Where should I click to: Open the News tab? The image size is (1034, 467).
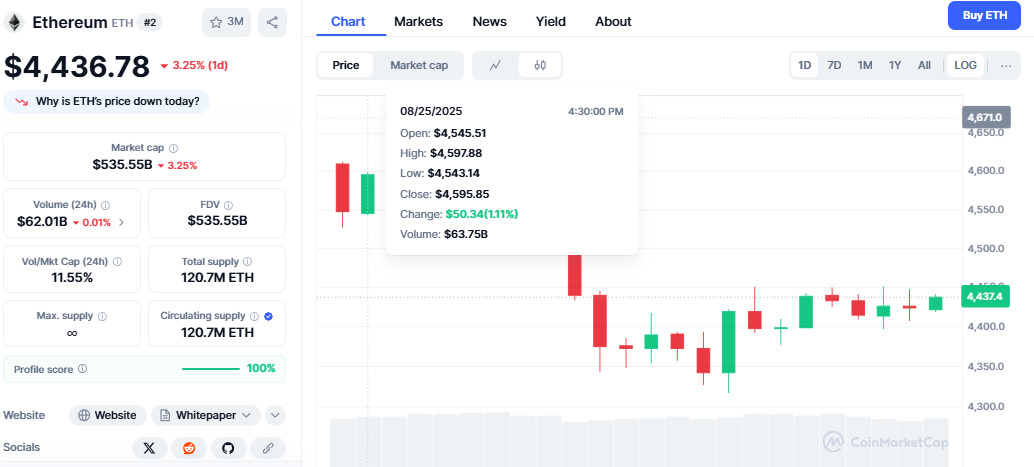pos(489,22)
